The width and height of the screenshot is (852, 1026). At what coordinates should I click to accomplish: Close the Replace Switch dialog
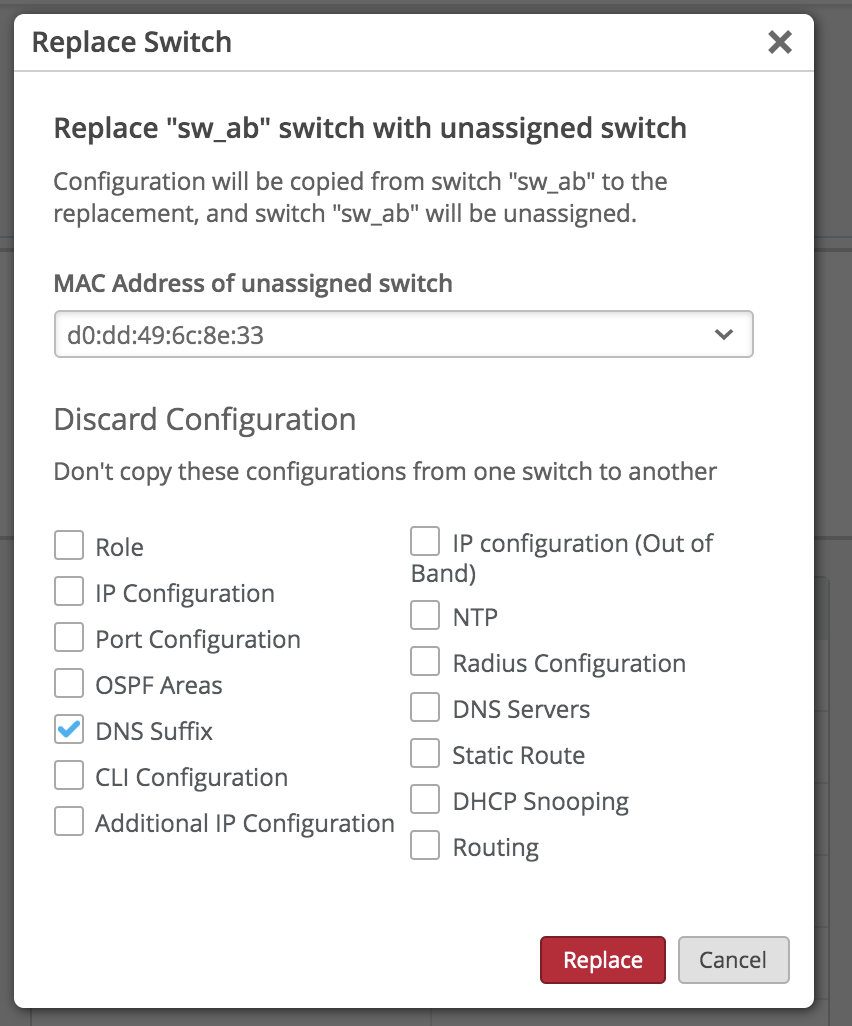[x=779, y=42]
